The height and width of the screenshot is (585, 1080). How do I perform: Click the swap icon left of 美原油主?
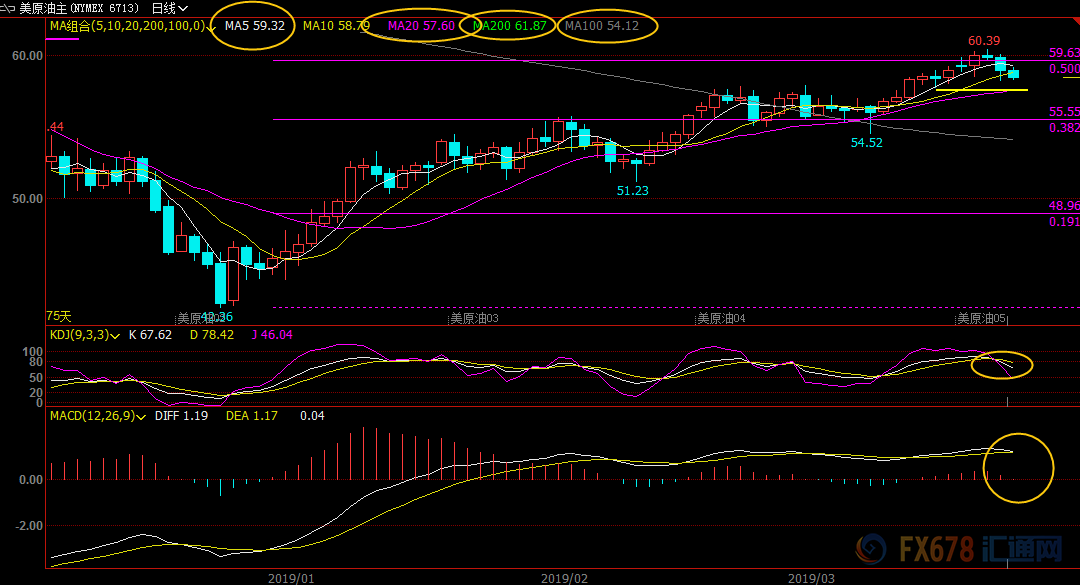click(9, 7)
